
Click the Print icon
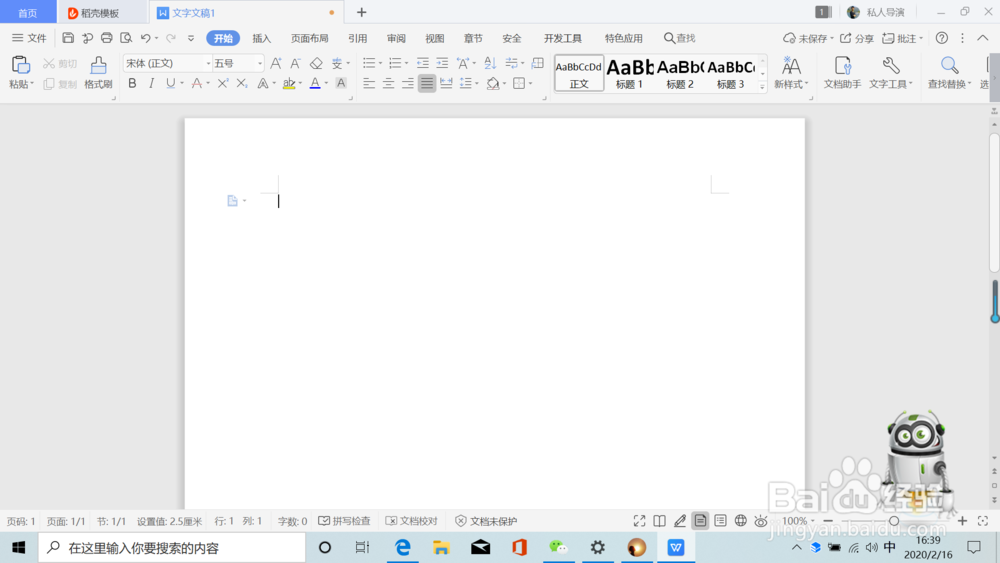pyautogui.click(x=107, y=38)
